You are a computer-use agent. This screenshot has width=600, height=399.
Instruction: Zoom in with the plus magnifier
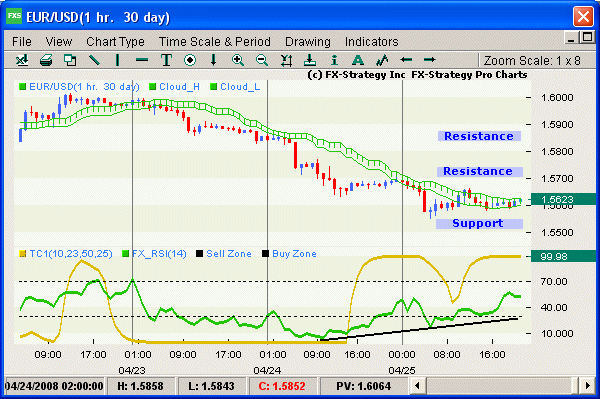pyautogui.click(x=238, y=60)
